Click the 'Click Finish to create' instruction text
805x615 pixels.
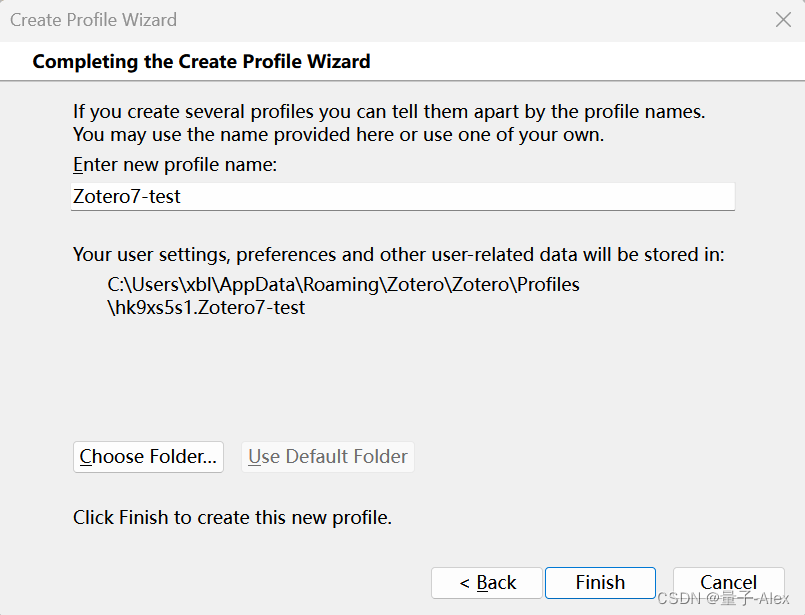pyautogui.click(x=232, y=517)
